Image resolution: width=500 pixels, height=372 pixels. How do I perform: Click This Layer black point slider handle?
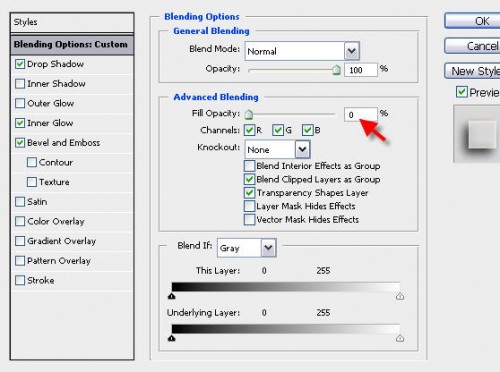coord(172,296)
